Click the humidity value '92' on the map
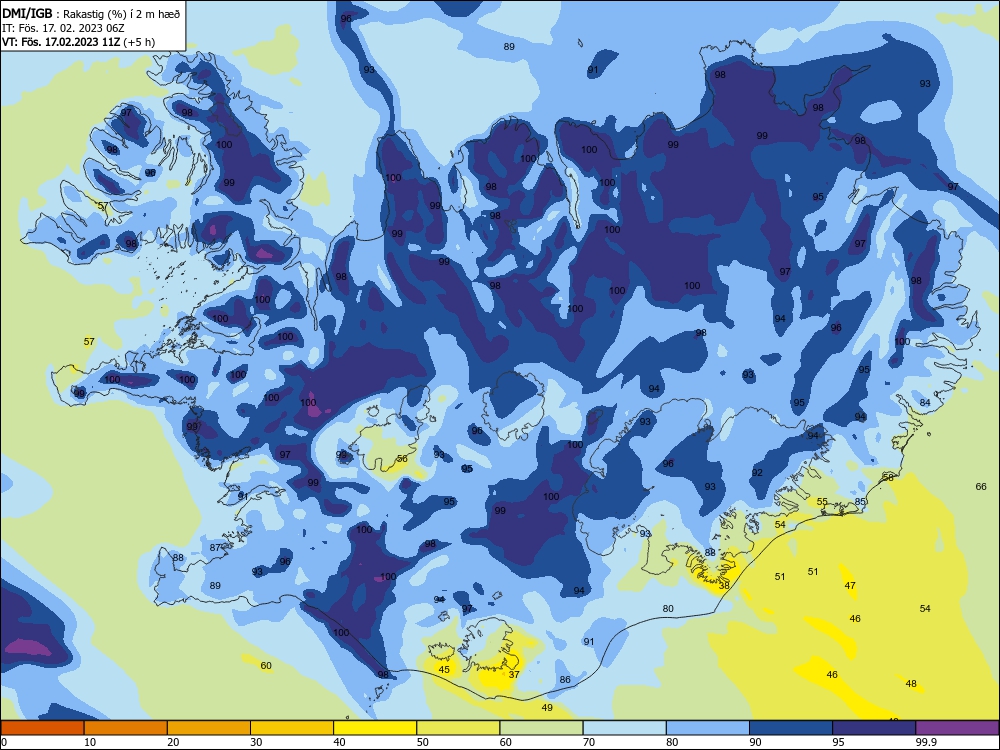The width and height of the screenshot is (1000, 750). point(757,473)
